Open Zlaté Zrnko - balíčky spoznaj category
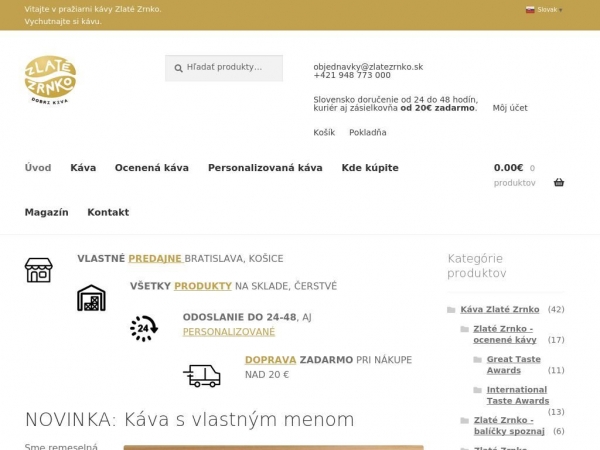This screenshot has width=600, height=450. pyautogui.click(x=509, y=426)
